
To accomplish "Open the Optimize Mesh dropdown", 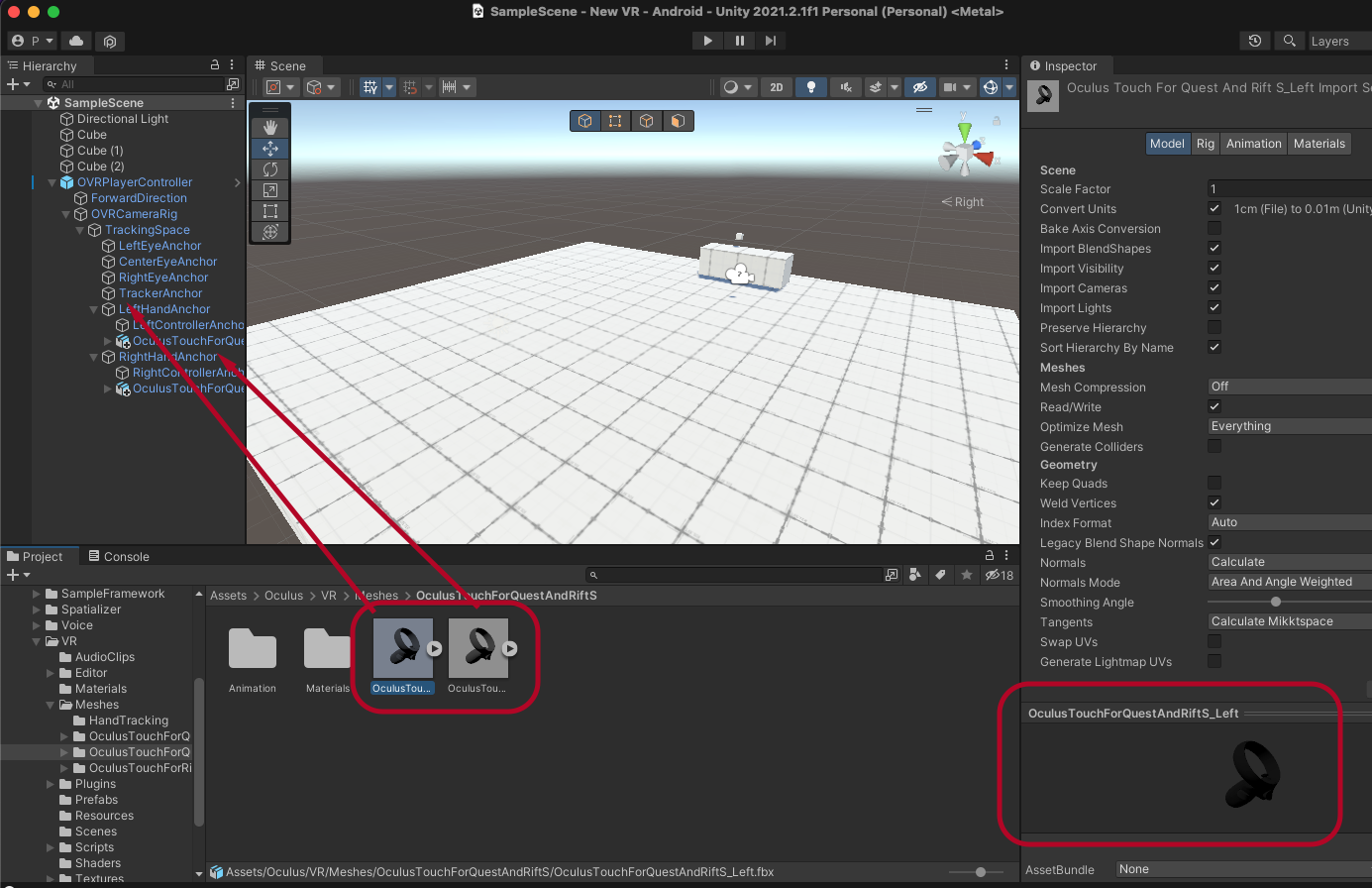I will [x=1290, y=426].
